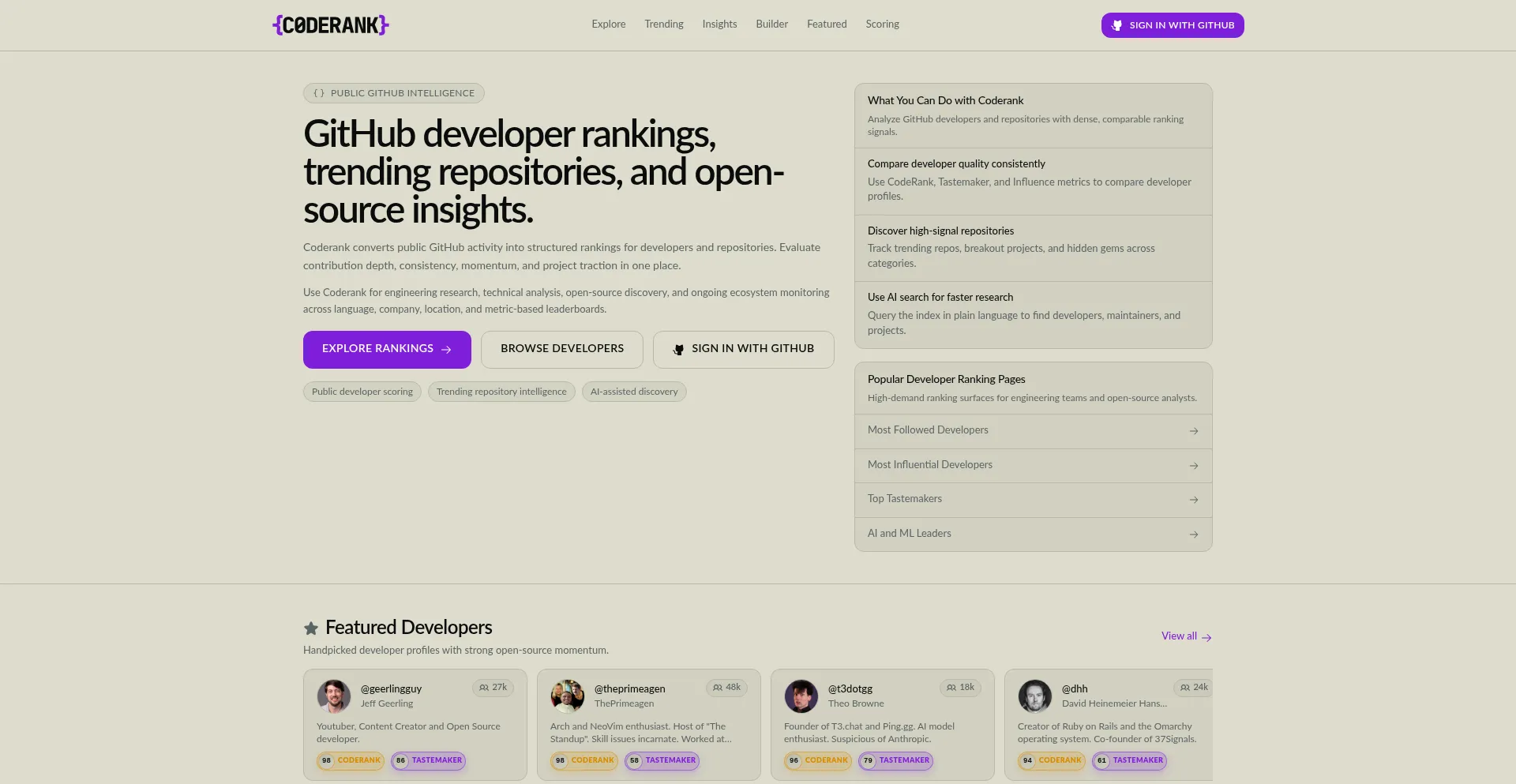Open Most Followed Developers ranking
Image resolution: width=1516 pixels, height=784 pixels.
pyautogui.click(x=1034, y=431)
